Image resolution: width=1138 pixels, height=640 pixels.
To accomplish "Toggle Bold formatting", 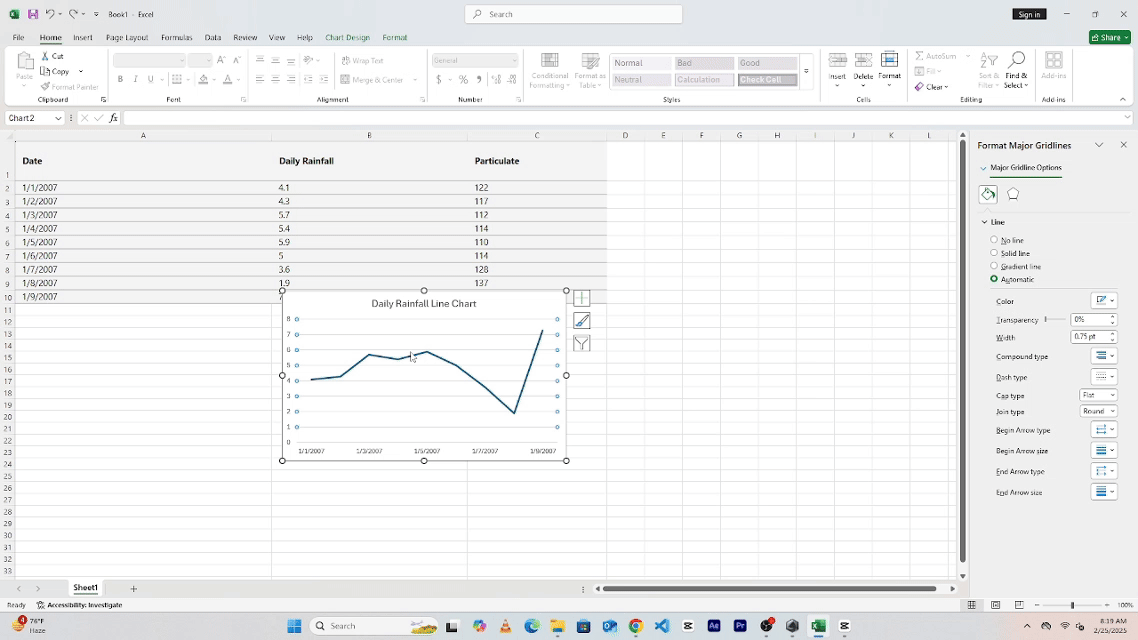I will [120, 79].
